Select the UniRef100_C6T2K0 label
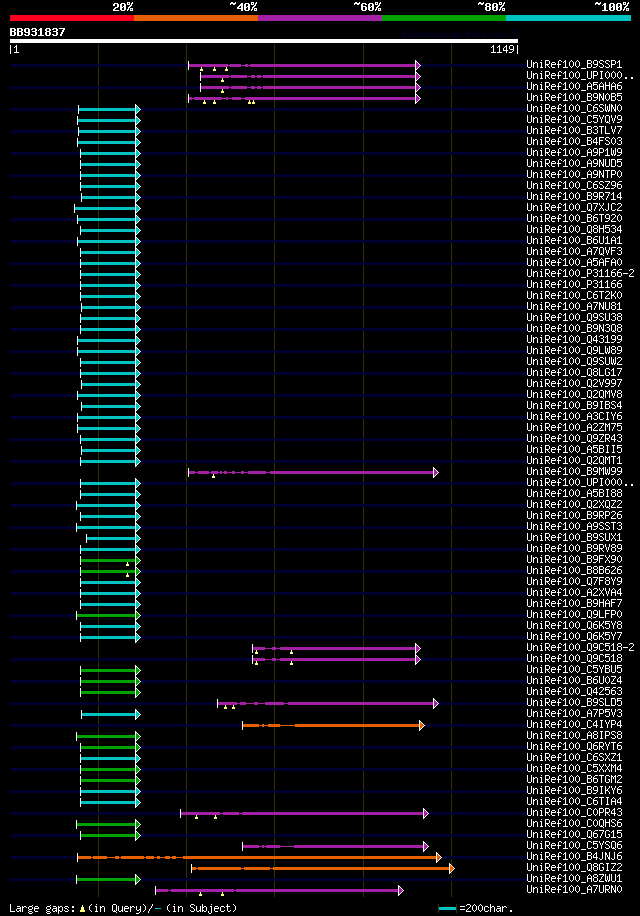The width and height of the screenshot is (640, 916). tap(574, 296)
